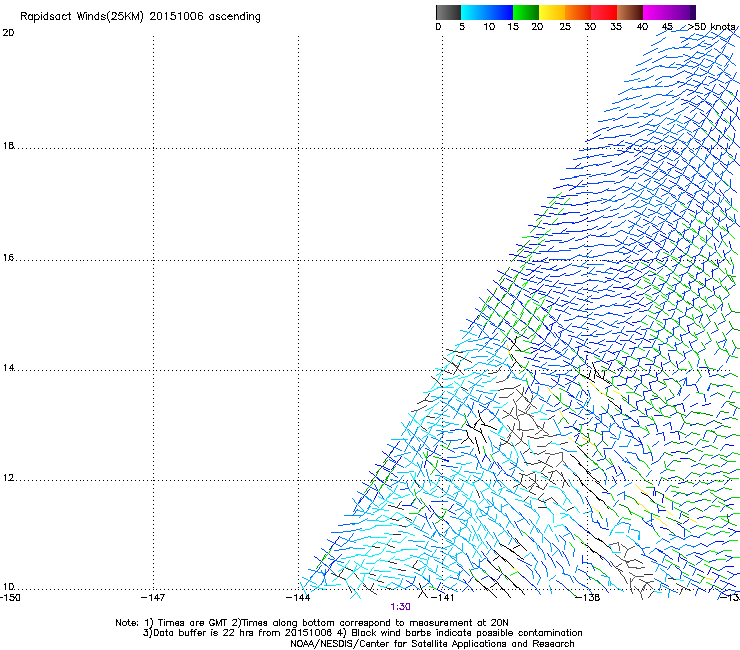The width and height of the screenshot is (740, 650).
Task: Click the legend value '25'
Action: click(x=565, y=27)
